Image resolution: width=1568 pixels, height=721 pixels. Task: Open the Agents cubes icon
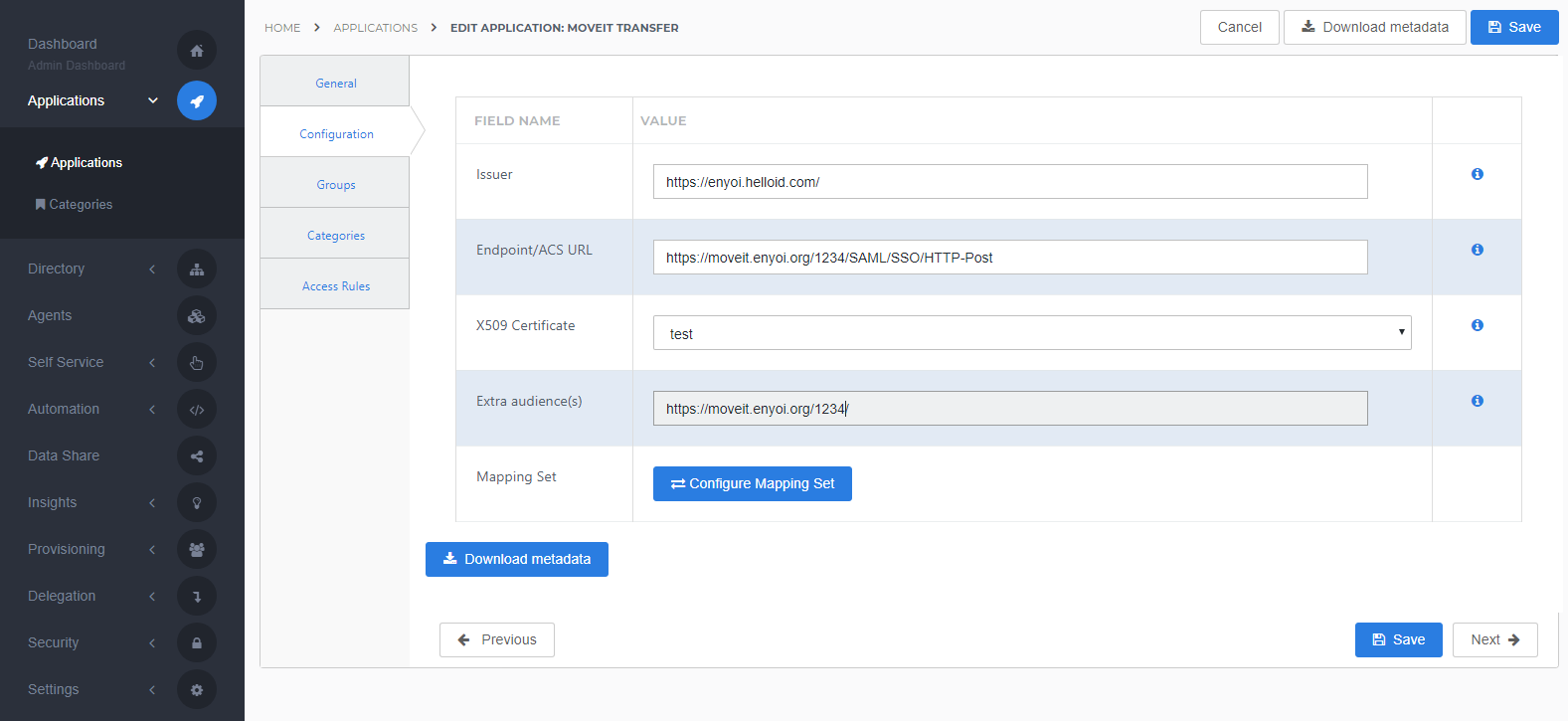[x=197, y=315]
